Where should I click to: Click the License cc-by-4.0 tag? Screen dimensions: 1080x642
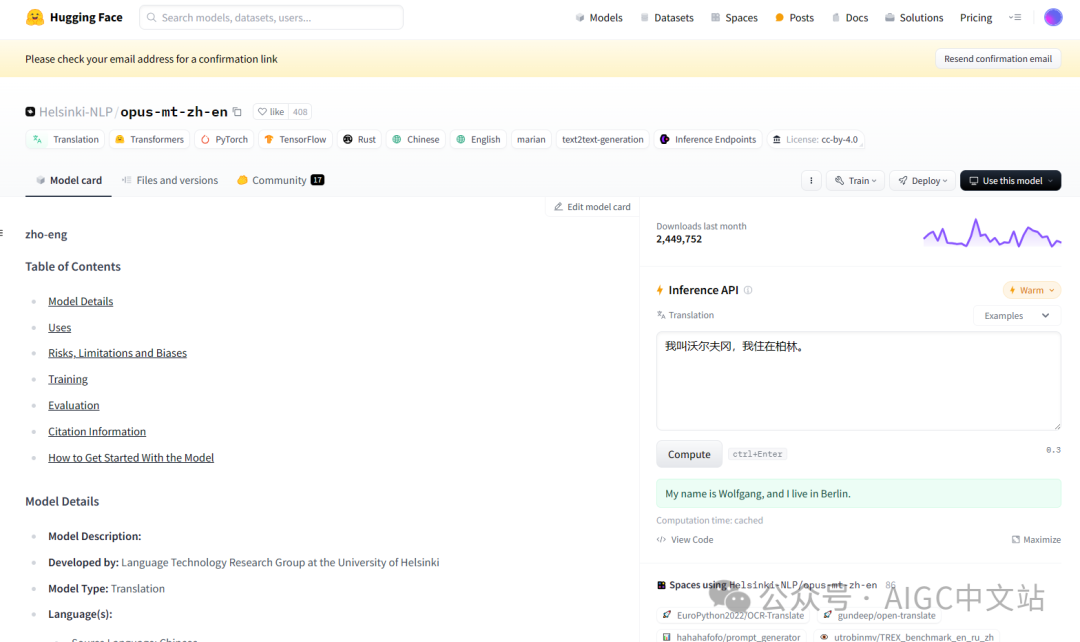(815, 139)
